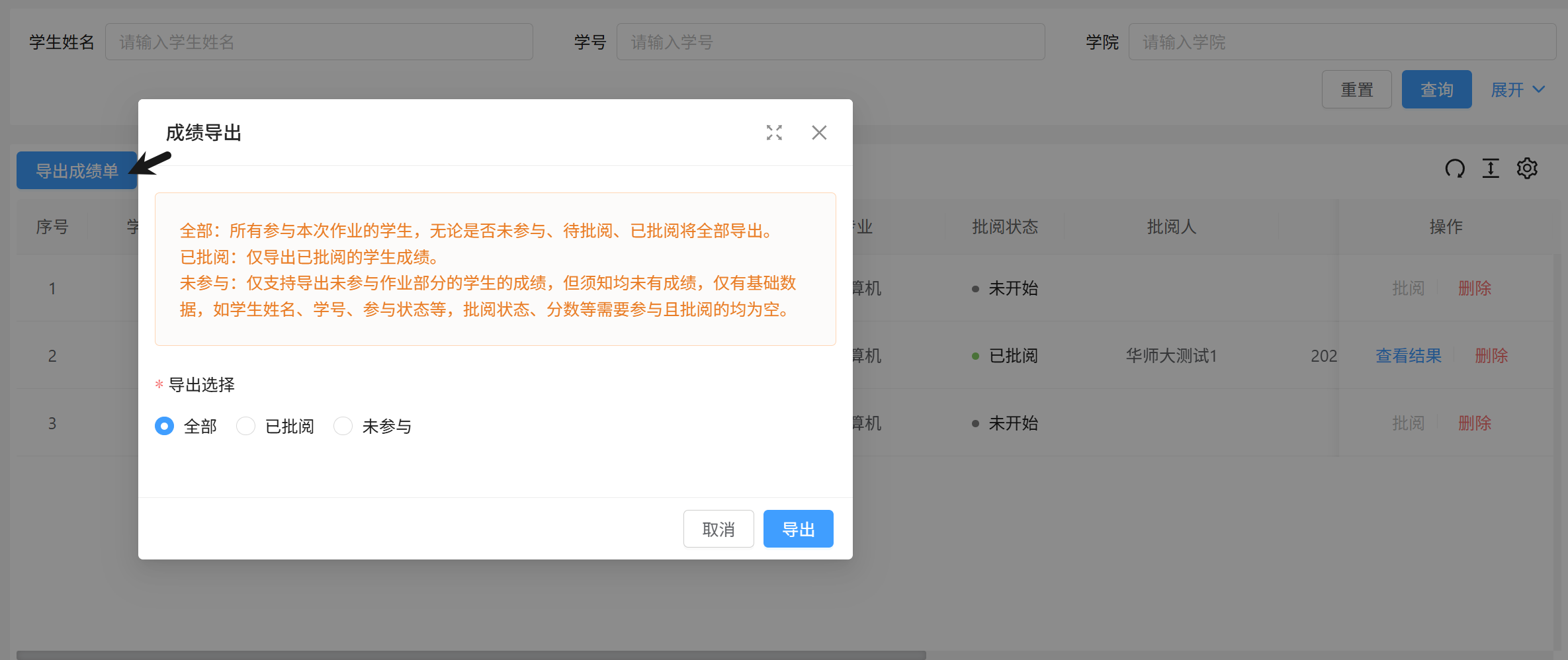This screenshot has width=1568, height=660.
Task: Click into the 学号 input field
Action: (x=830, y=42)
